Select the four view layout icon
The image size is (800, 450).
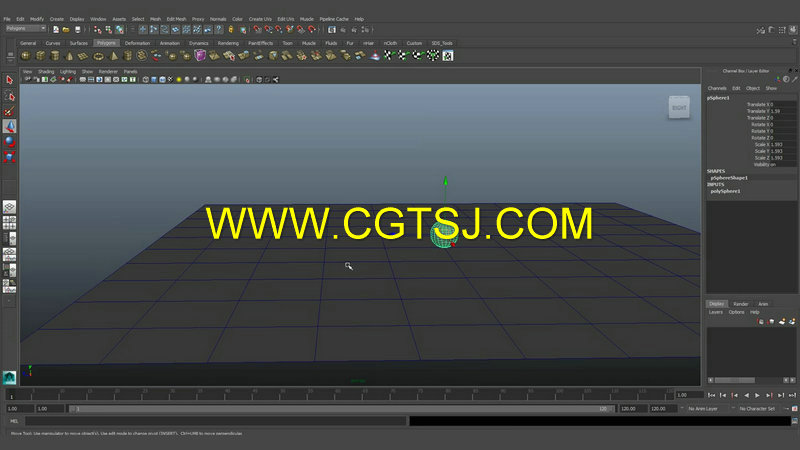pyautogui.click(x=9, y=222)
